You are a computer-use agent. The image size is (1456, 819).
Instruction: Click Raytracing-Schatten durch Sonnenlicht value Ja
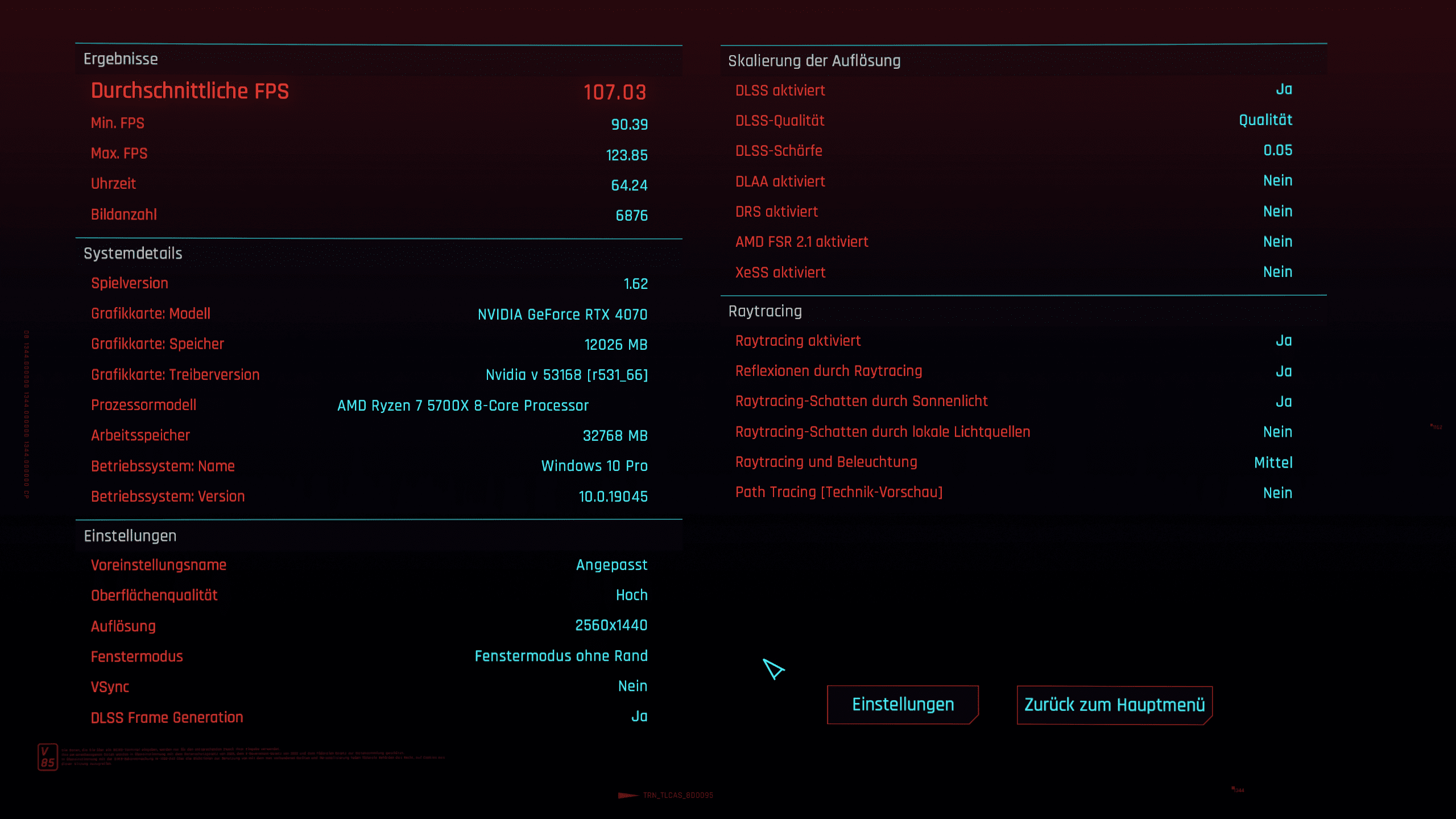1284,402
